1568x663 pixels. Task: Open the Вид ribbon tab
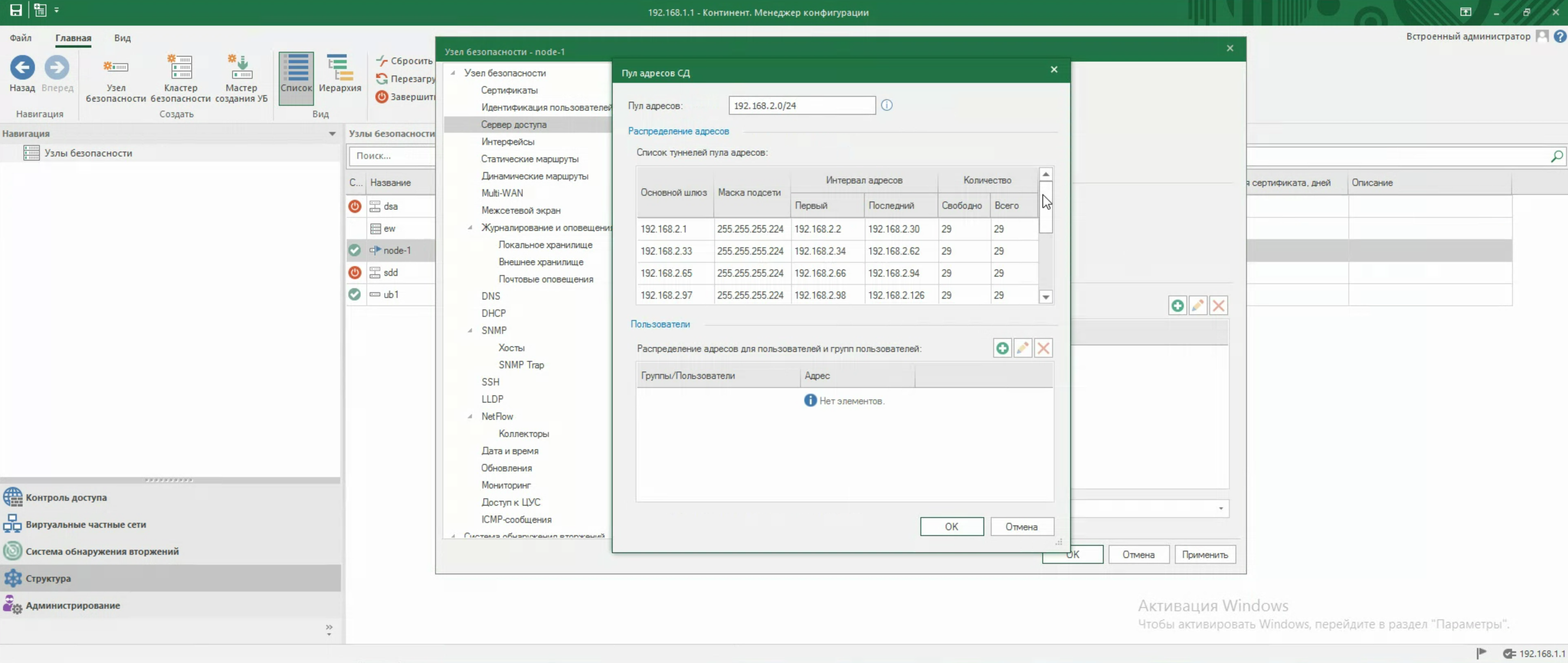[122, 38]
